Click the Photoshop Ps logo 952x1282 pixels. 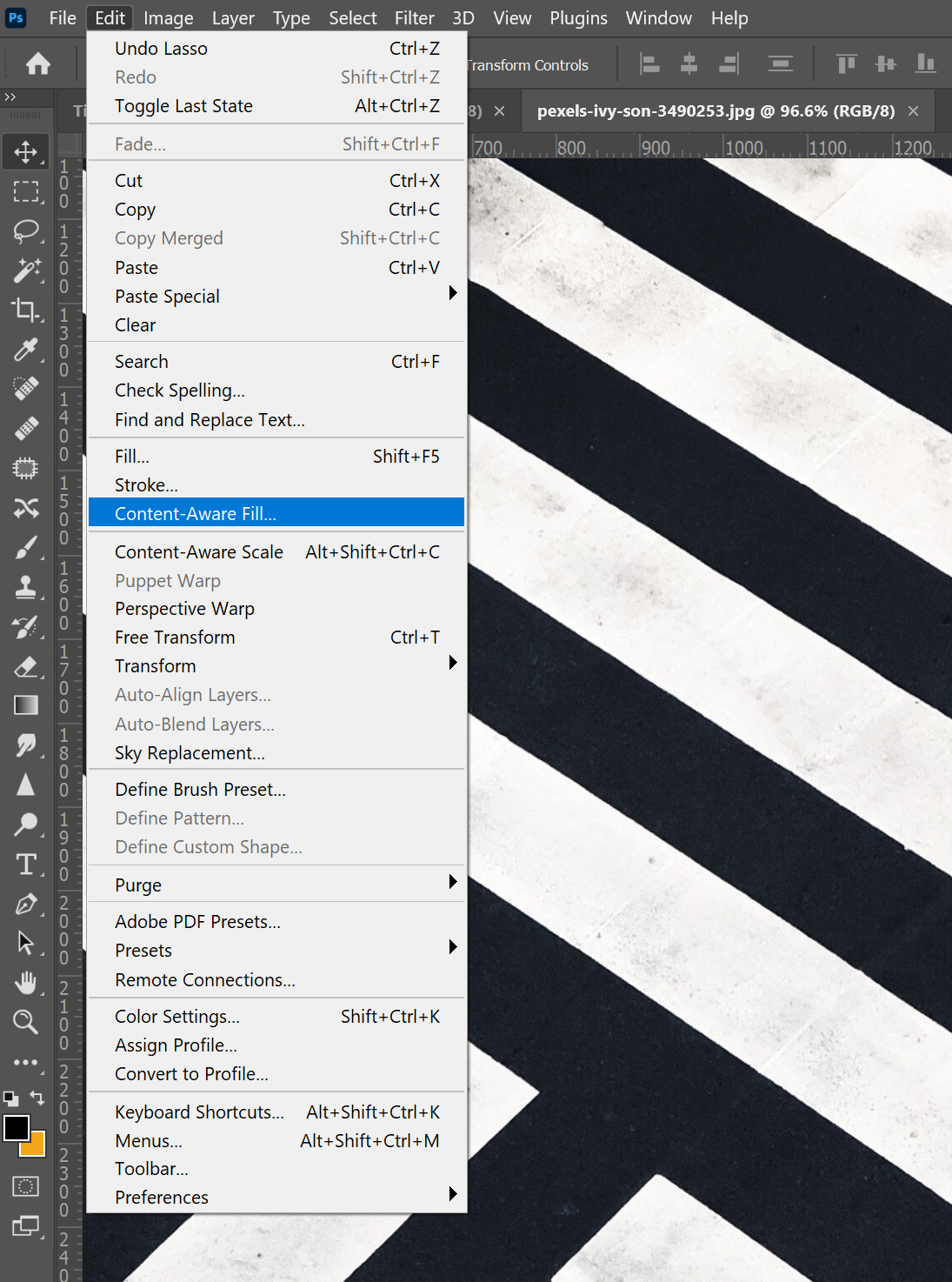point(16,17)
